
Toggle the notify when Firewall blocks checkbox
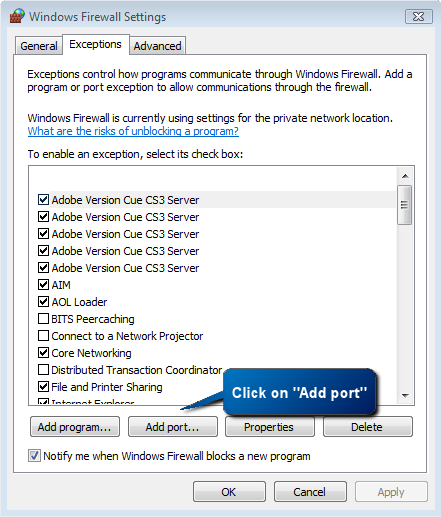[34, 456]
